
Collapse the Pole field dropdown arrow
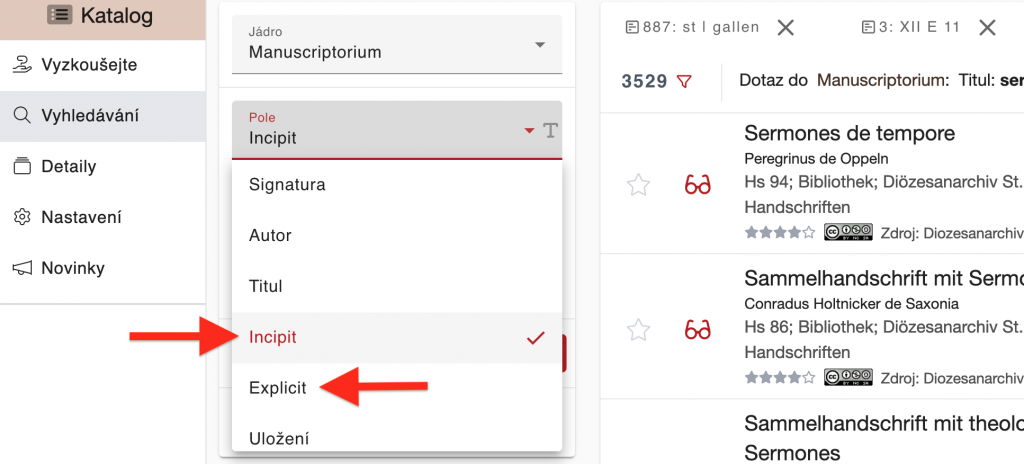coord(529,131)
